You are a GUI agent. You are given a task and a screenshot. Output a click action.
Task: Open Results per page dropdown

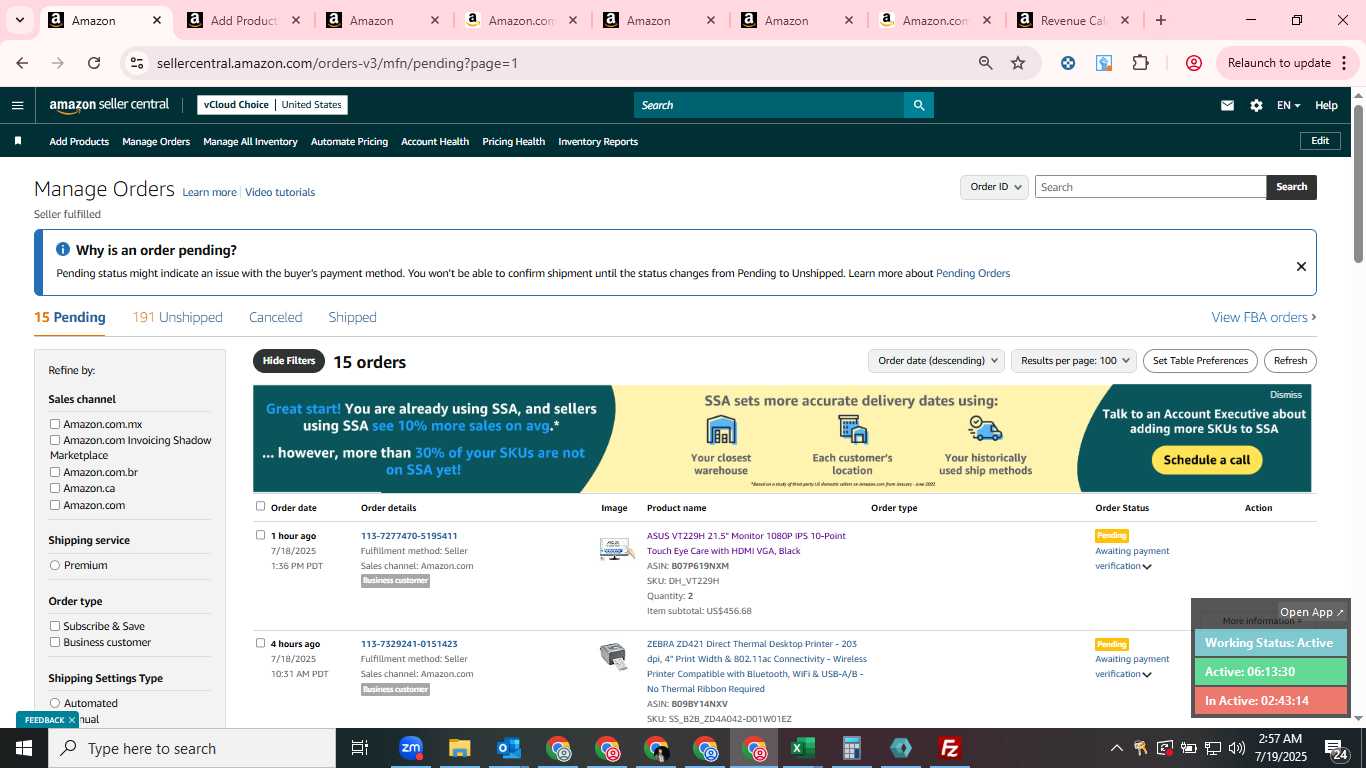1074,361
